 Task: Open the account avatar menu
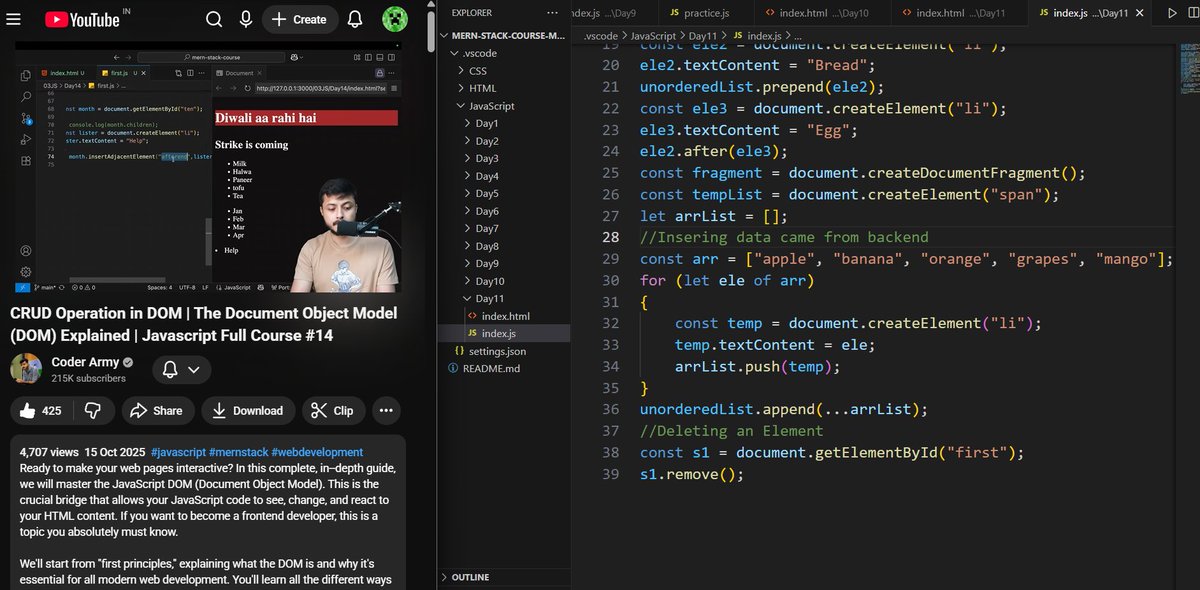[x=395, y=19]
